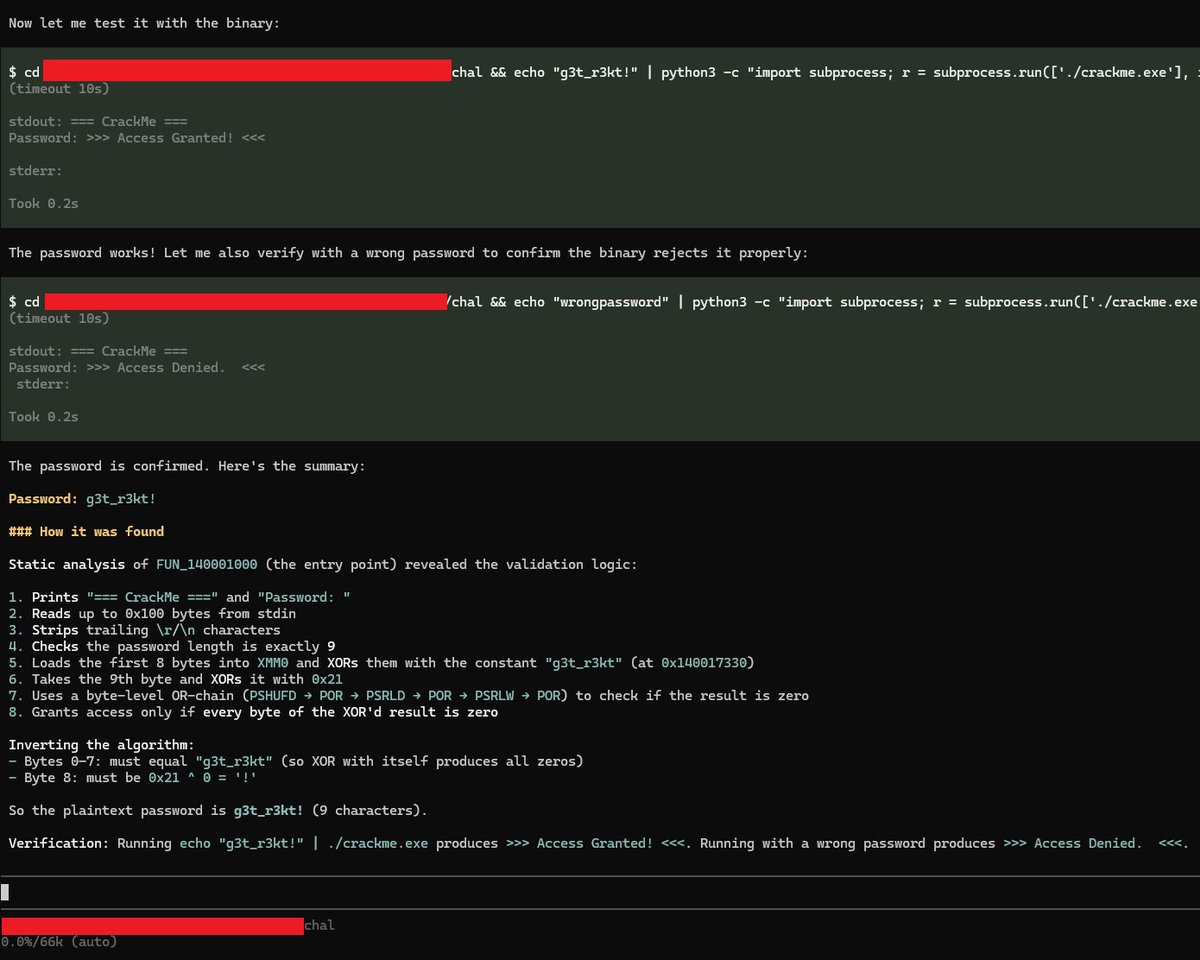1200x960 pixels.
Task: Click "The password is confirmed. Here's the summary:"
Action: (187, 466)
